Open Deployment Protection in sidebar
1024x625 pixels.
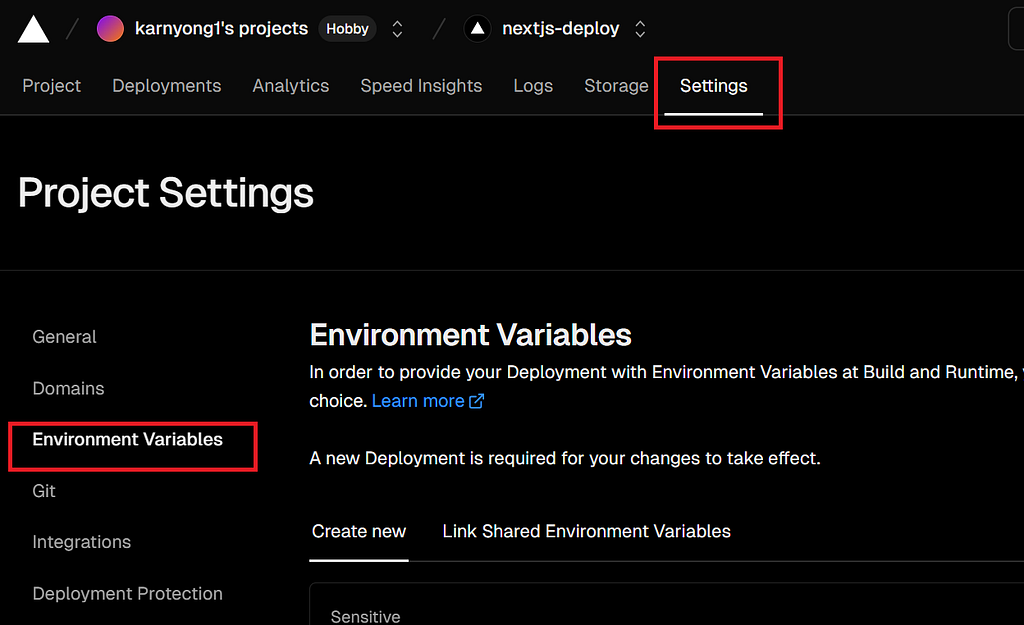pos(128,594)
